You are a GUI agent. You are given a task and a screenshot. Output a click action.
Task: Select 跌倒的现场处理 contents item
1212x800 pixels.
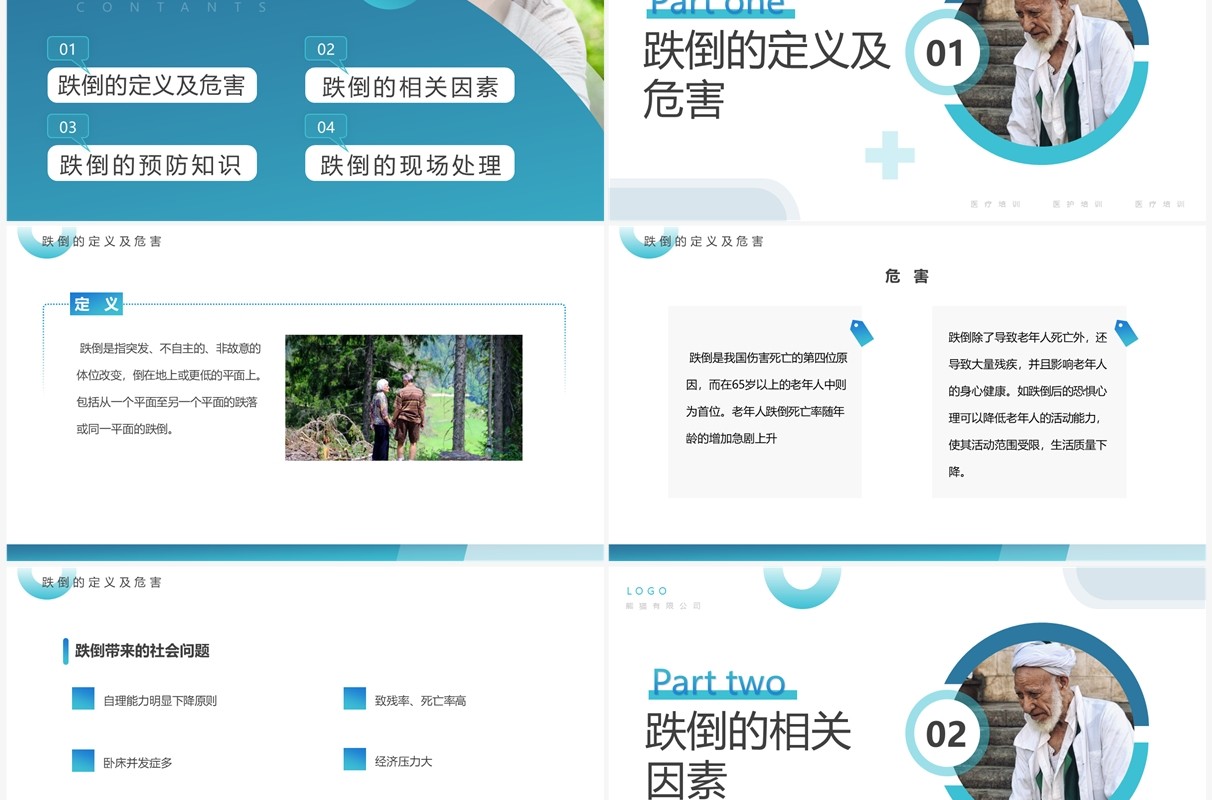(x=410, y=165)
